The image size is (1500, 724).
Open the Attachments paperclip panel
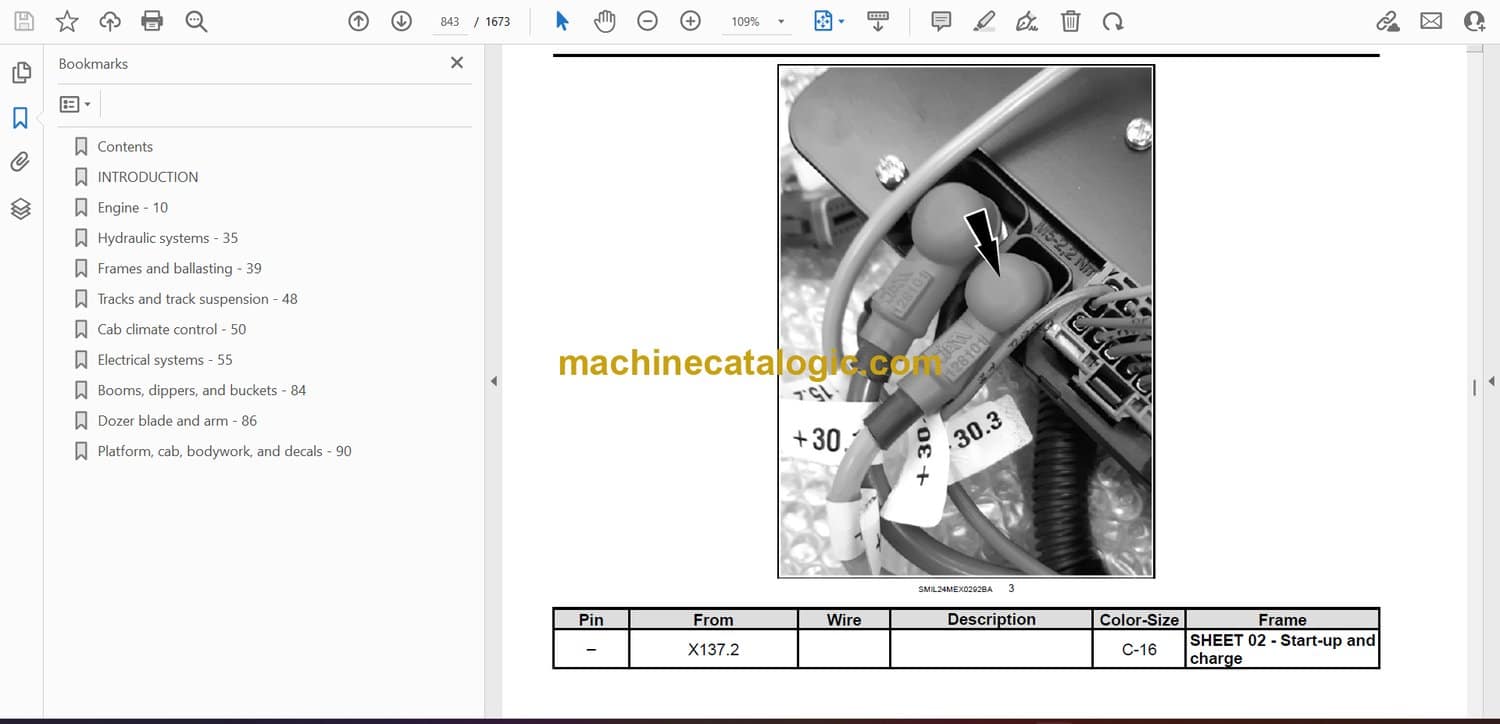coord(20,162)
